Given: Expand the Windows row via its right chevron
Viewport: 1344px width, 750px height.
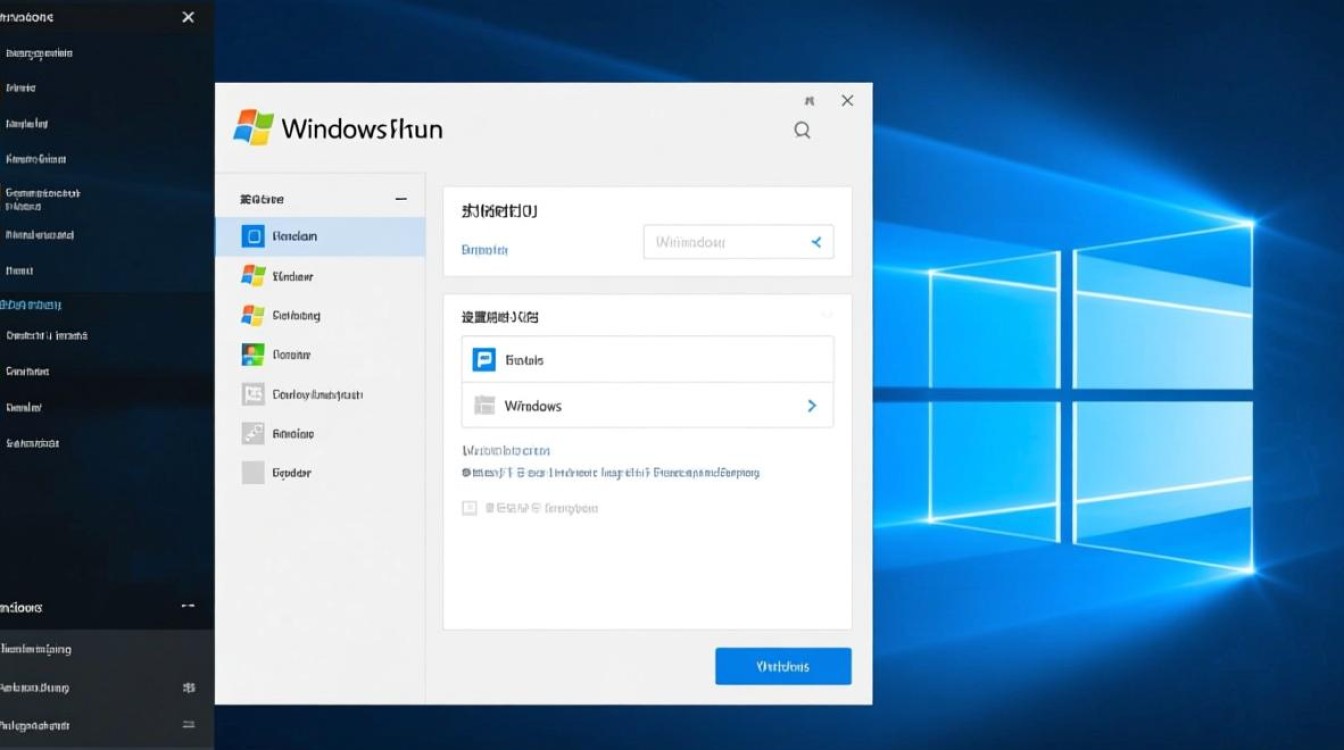Looking at the screenshot, I should click(x=812, y=405).
